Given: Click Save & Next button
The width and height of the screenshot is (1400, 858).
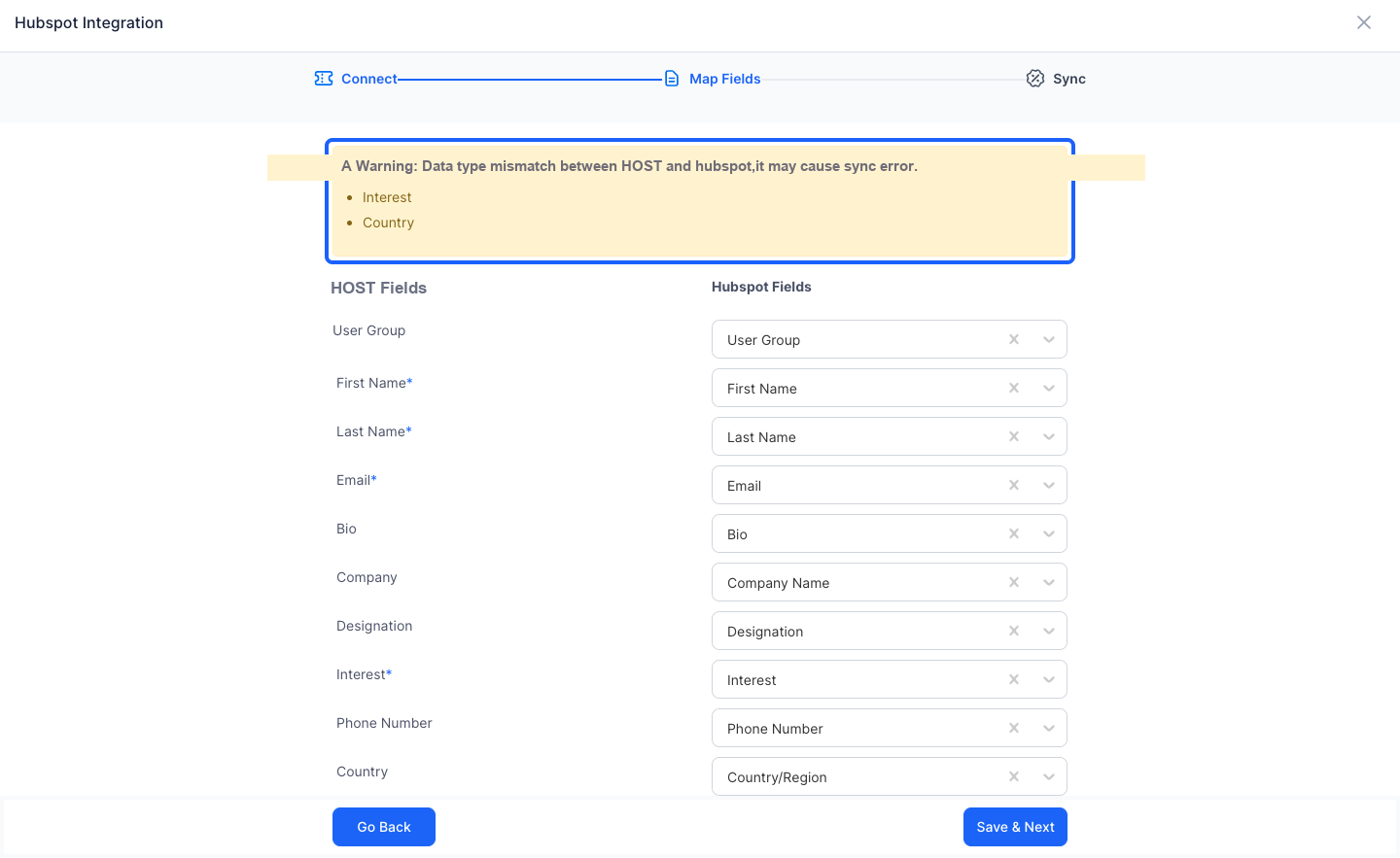Looking at the screenshot, I should (1015, 827).
